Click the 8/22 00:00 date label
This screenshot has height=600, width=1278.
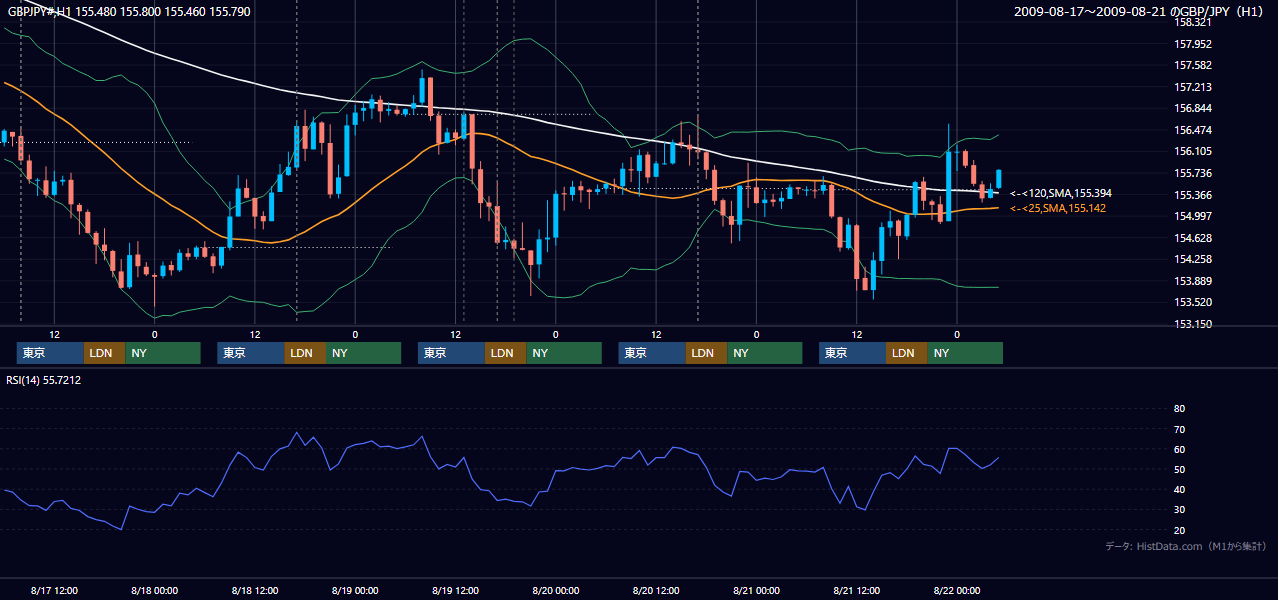click(x=957, y=590)
